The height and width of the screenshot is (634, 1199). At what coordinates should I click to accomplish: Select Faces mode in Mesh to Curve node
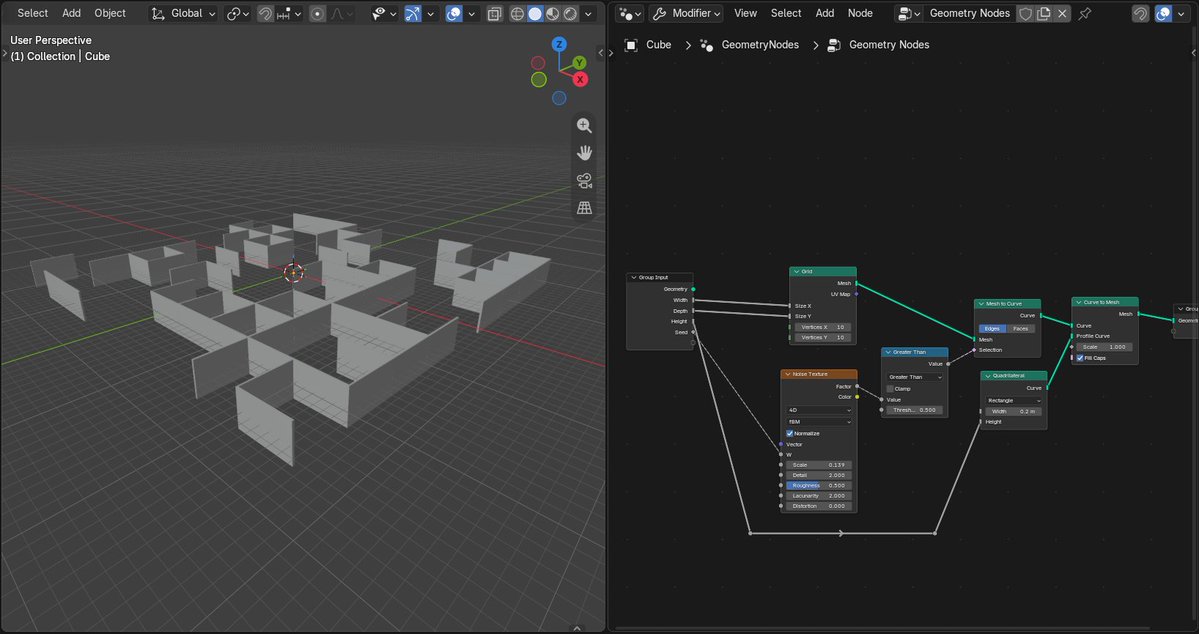tap(1021, 329)
